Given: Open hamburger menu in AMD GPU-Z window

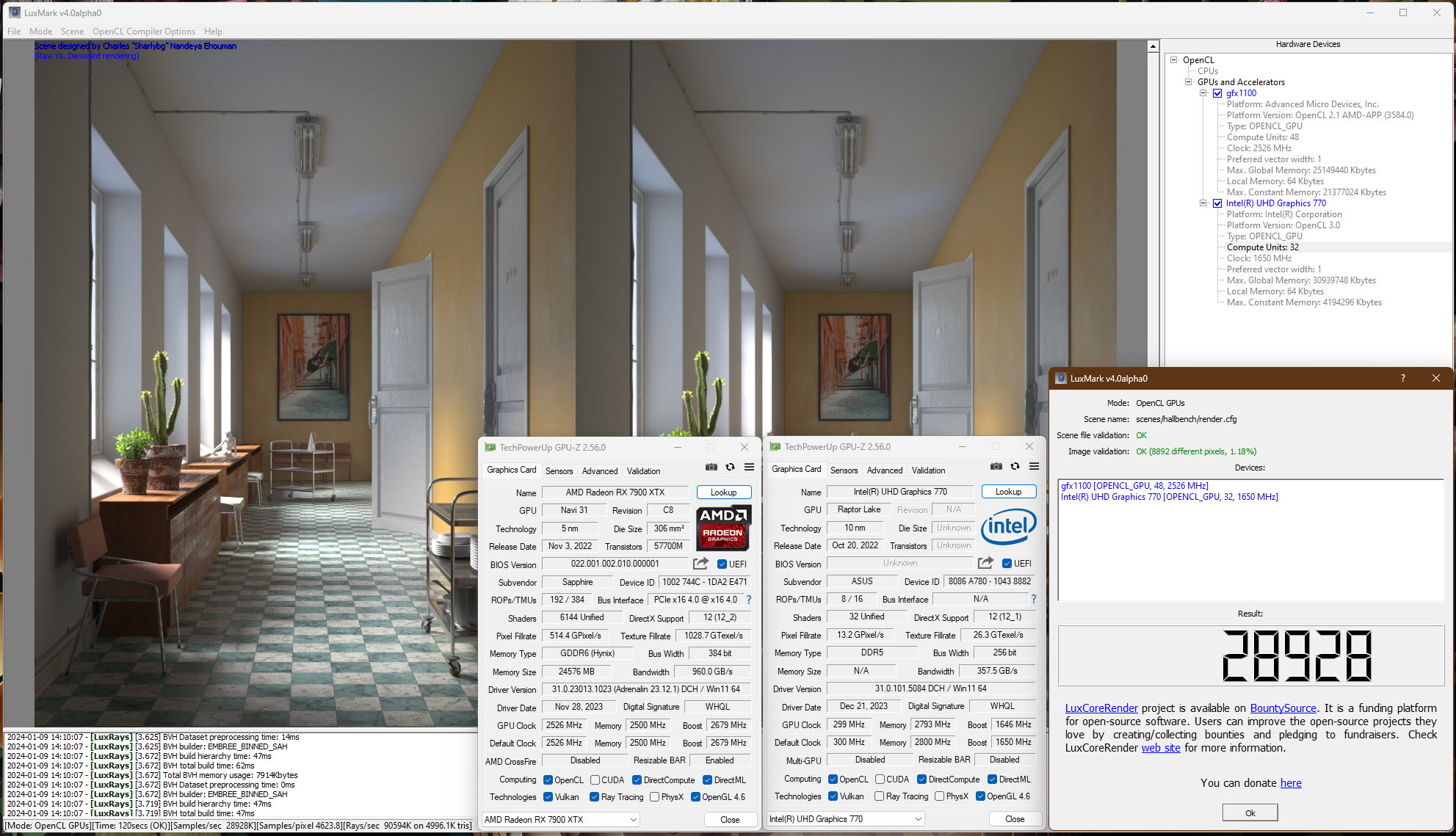Looking at the screenshot, I should coord(749,467).
